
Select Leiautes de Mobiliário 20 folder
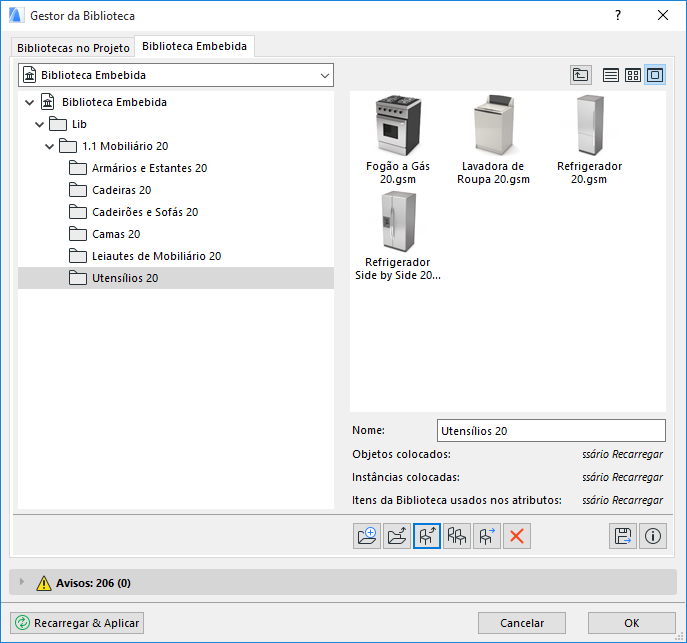[176, 256]
